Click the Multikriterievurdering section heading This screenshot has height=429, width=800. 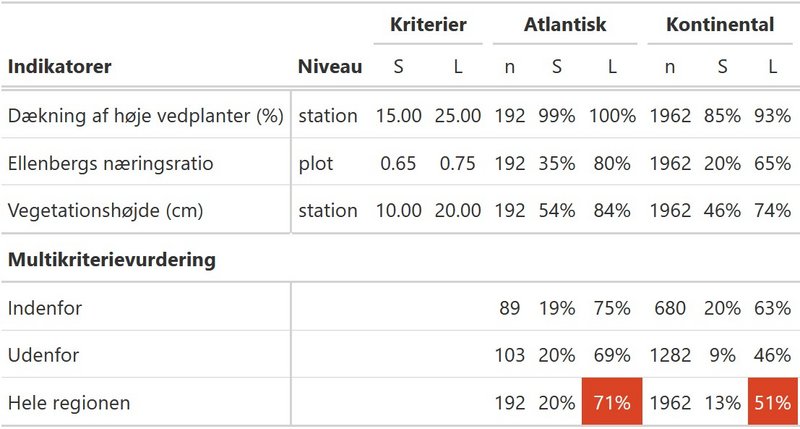tap(112, 260)
